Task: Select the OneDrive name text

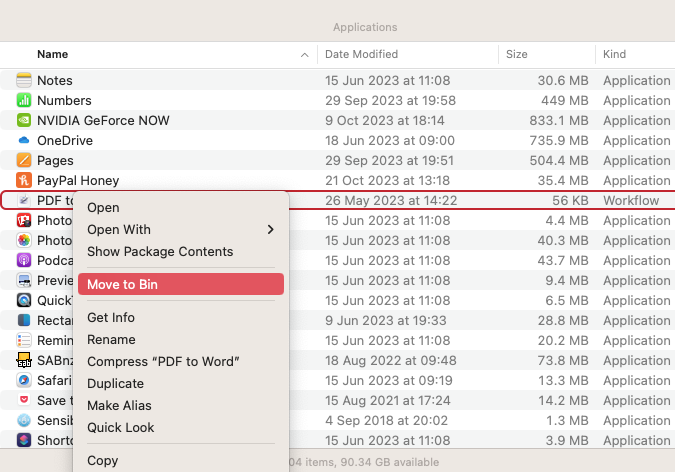Action: (x=65, y=140)
